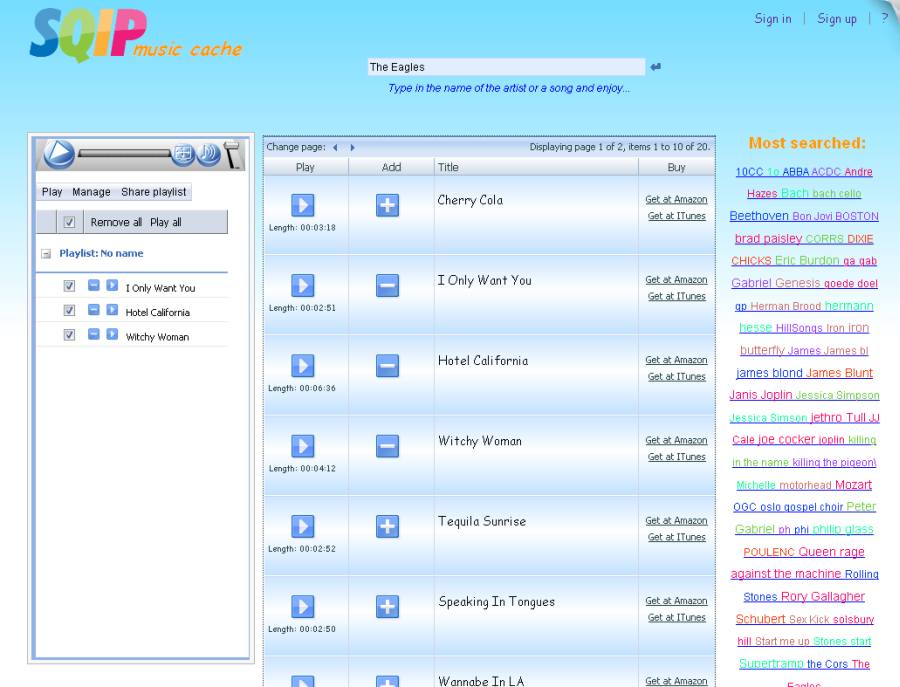The width and height of the screenshot is (900, 687).
Task: Add Cherry Cola to playlist
Action: (387, 205)
